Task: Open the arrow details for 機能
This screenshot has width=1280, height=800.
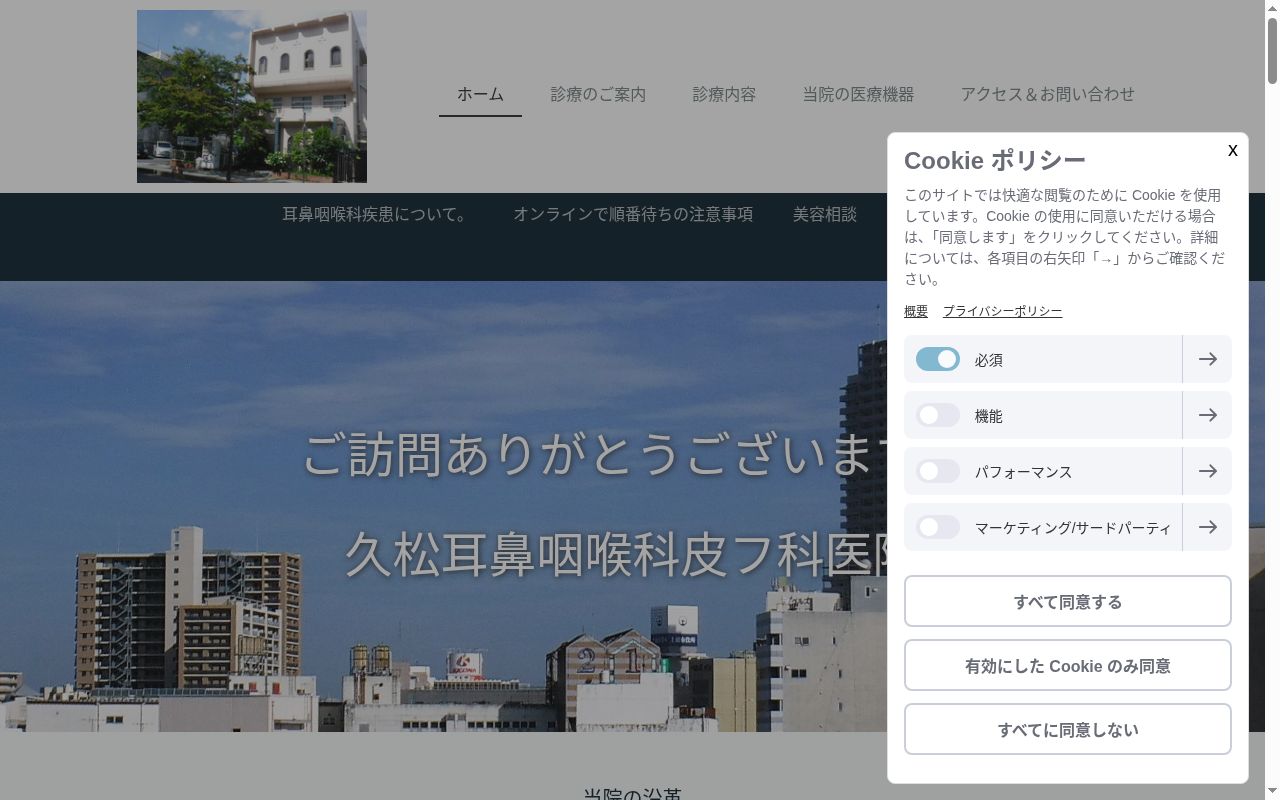Action: pyautogui.click(x=1207, y=415)
